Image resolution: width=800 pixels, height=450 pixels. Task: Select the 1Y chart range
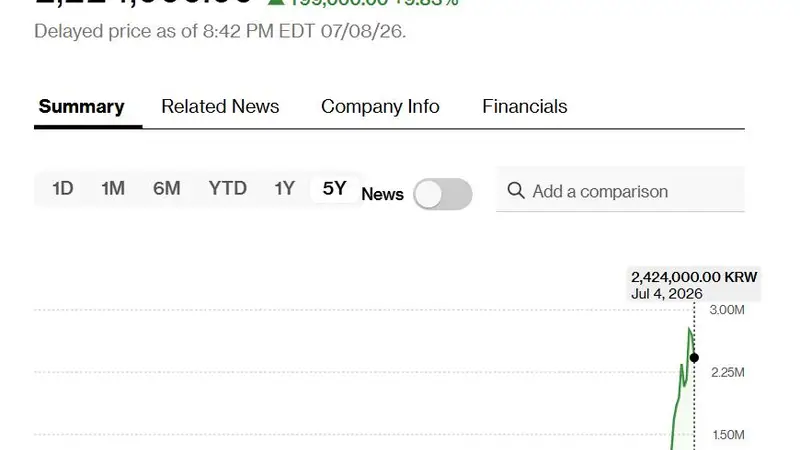click(285, 188)
